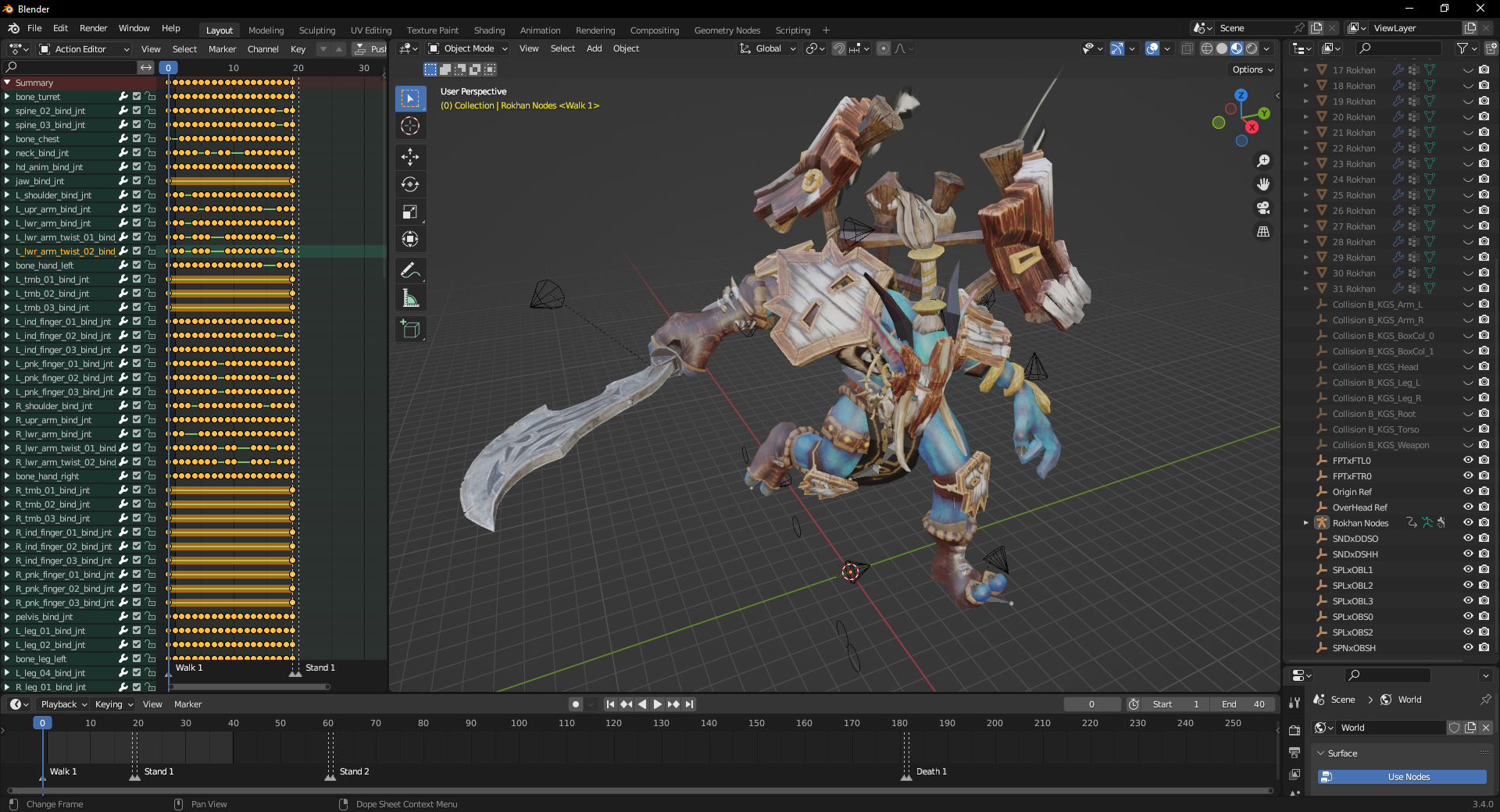Toggle visibility of Origin Ref object
Image resolution: width=1500 pixels, height=812 pixels.
tap(1468, 491)
